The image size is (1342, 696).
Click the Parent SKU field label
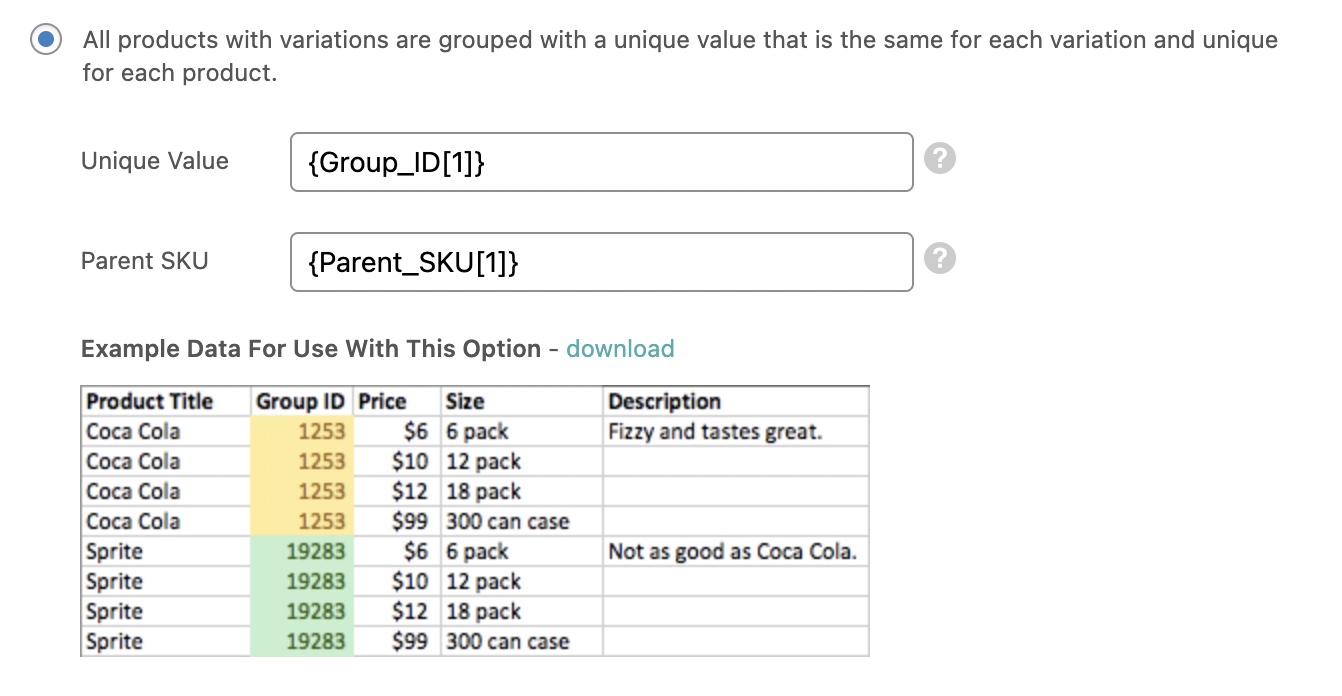pos(145,261)
